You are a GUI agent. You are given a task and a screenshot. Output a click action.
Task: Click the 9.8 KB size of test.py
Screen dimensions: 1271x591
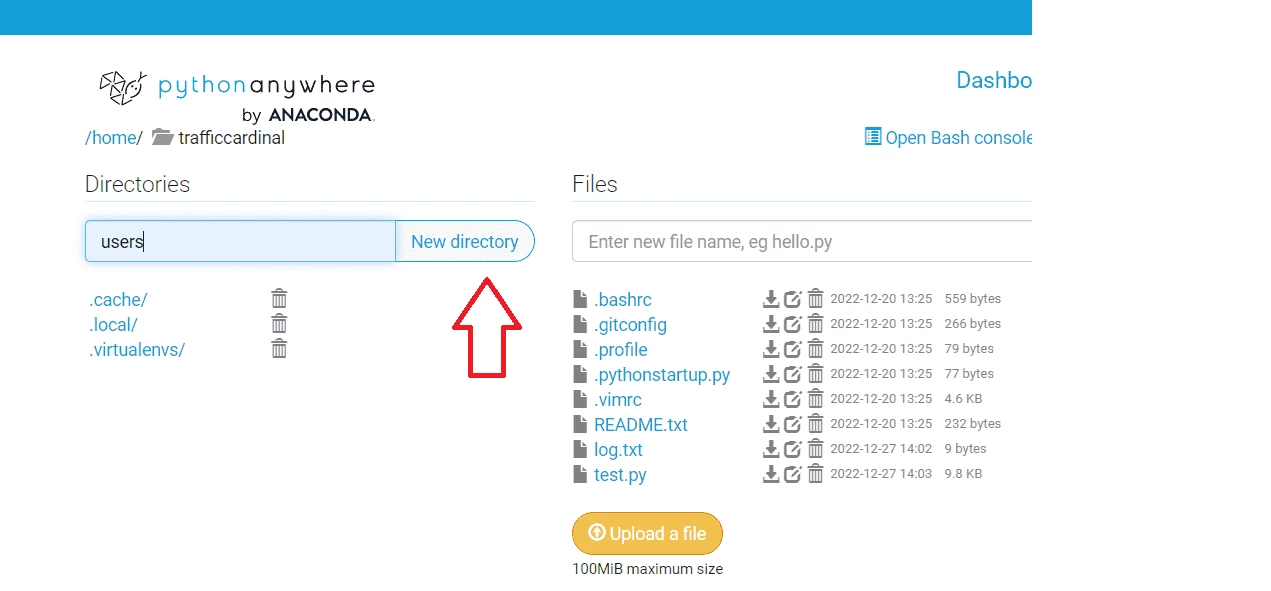coord(963,474)
